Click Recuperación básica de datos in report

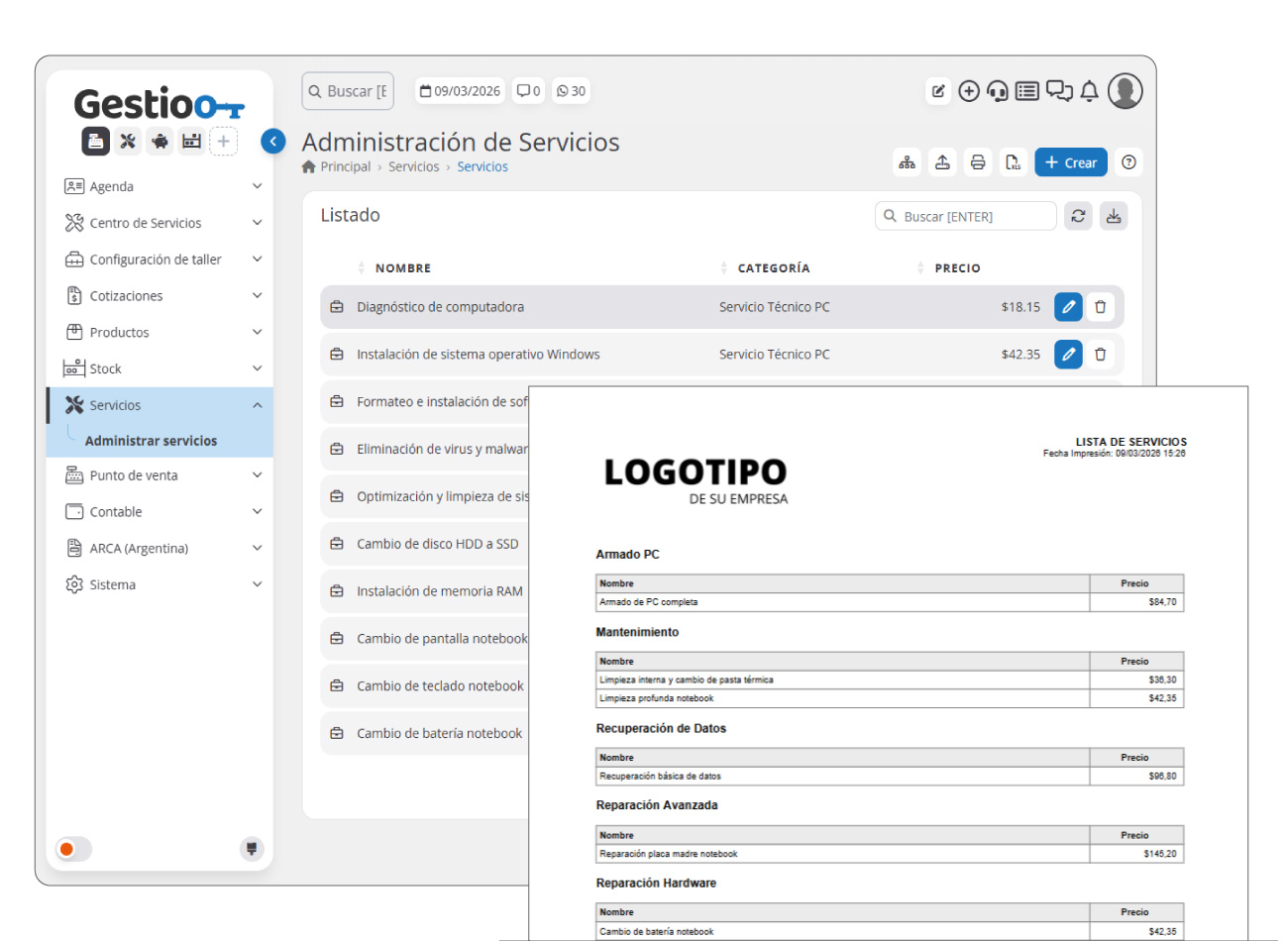click(x=660, y=777)
